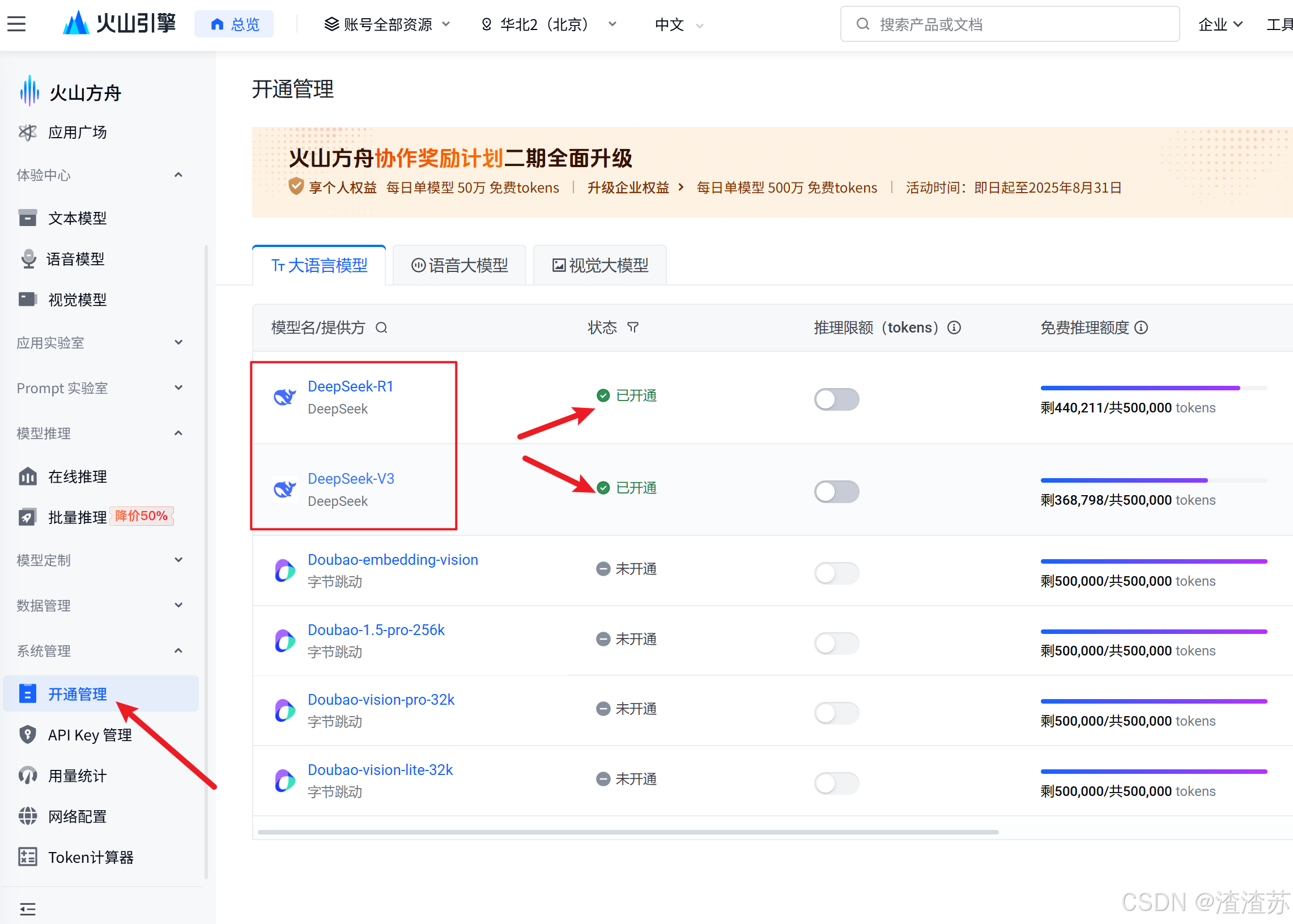Viewport: 1293px width, 924px height.
Task: Expand the 数据管理 sidebar section
Action: (178, 605)
